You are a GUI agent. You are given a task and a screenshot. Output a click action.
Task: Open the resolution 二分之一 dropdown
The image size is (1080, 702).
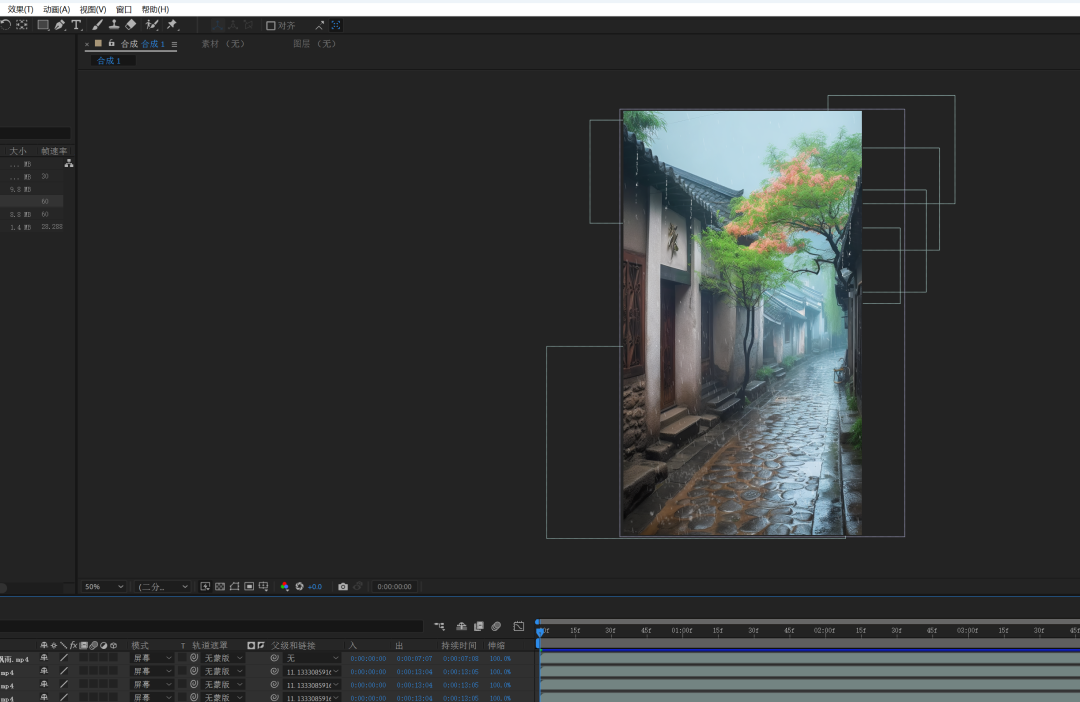pos(160,586)
